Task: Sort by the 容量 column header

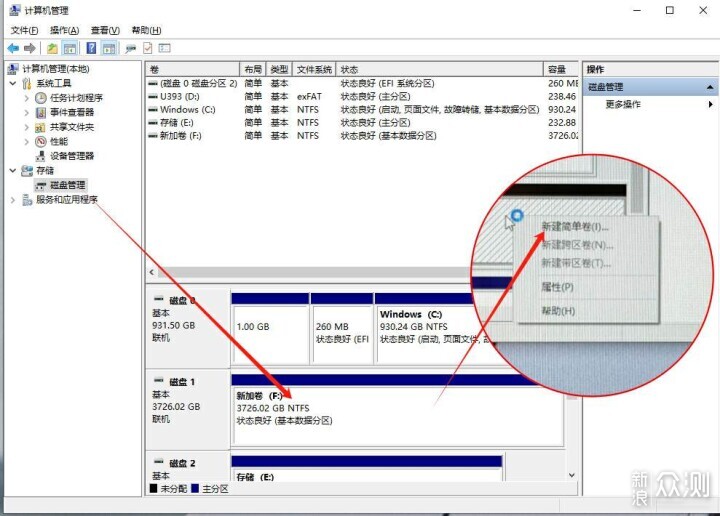Action: (561, 69)
